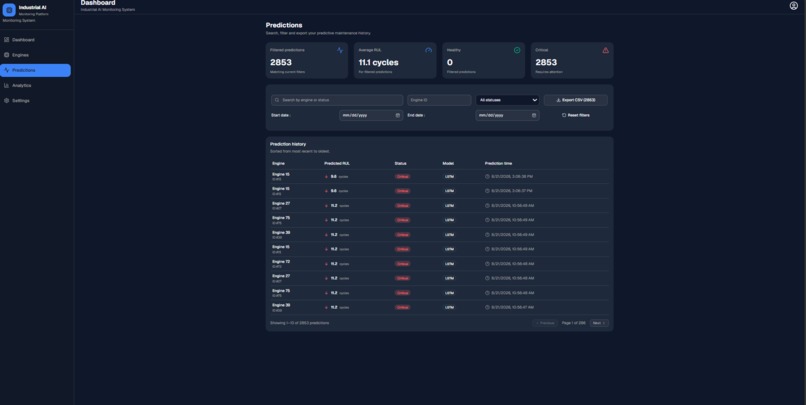This screenshot has width=806, height=405.
Task: Click the pulse icon on Filtered predictions card
Action: [340, 50]
